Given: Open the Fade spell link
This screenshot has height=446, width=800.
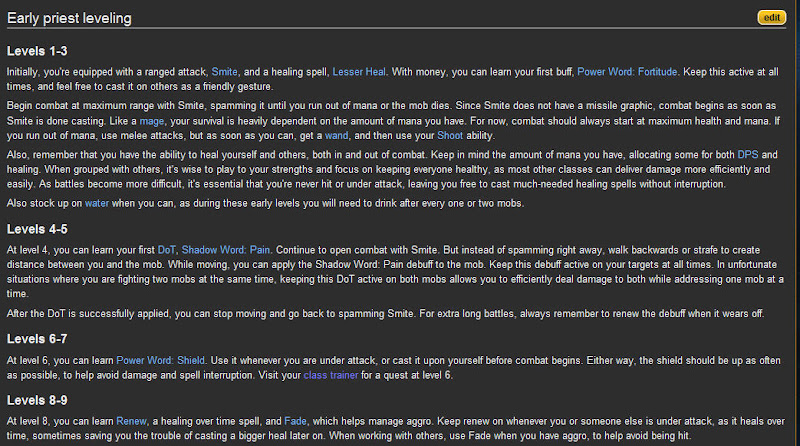Looking at the screenshot, I should point(295,421).
